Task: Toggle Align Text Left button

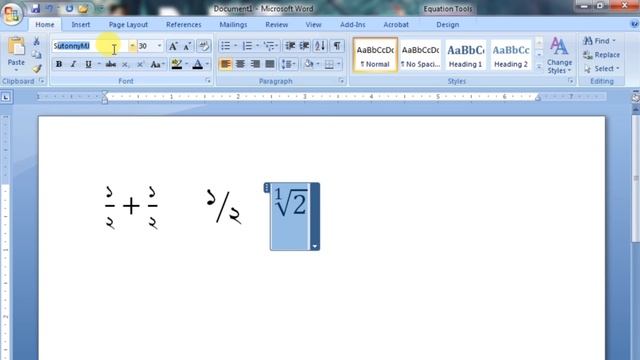Action: pos(225,64)
